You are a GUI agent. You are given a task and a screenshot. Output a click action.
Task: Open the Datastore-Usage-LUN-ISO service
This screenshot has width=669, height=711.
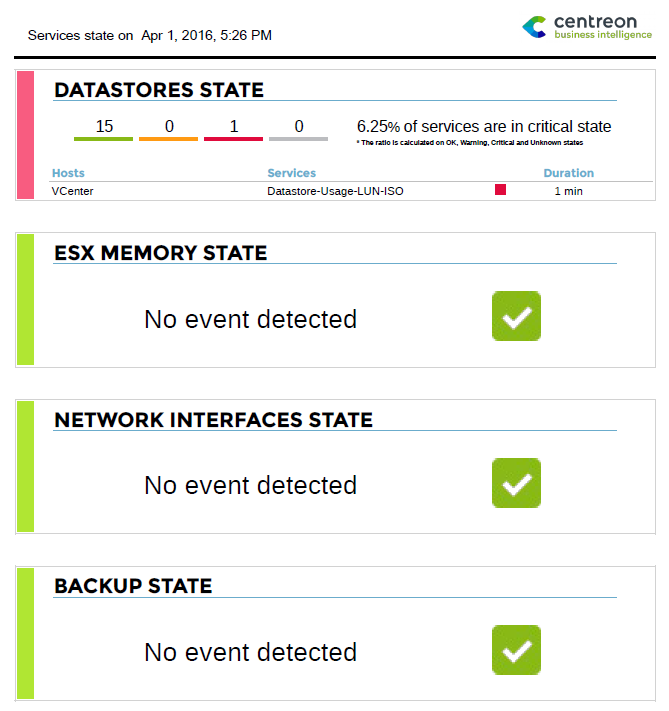tap(335, 190)
